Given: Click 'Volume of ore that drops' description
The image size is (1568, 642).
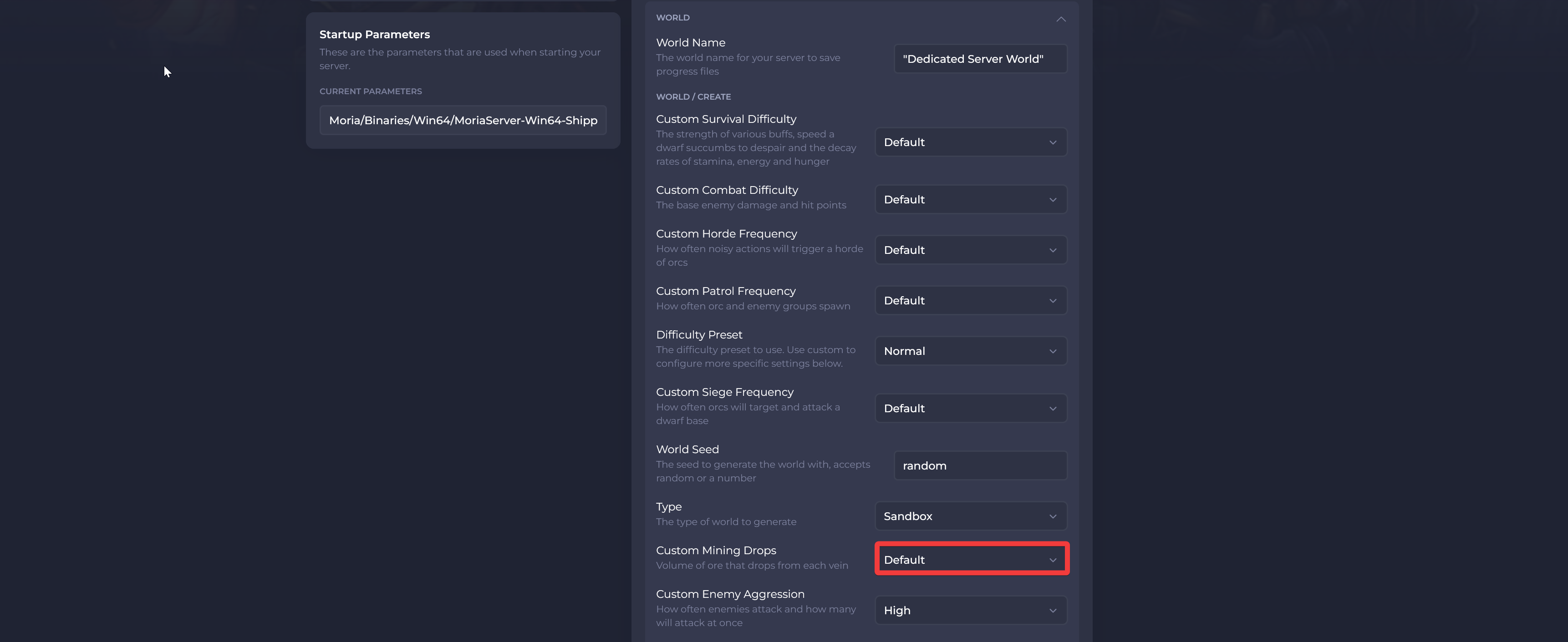Looking at the screenshot, I should click(752, 565).
